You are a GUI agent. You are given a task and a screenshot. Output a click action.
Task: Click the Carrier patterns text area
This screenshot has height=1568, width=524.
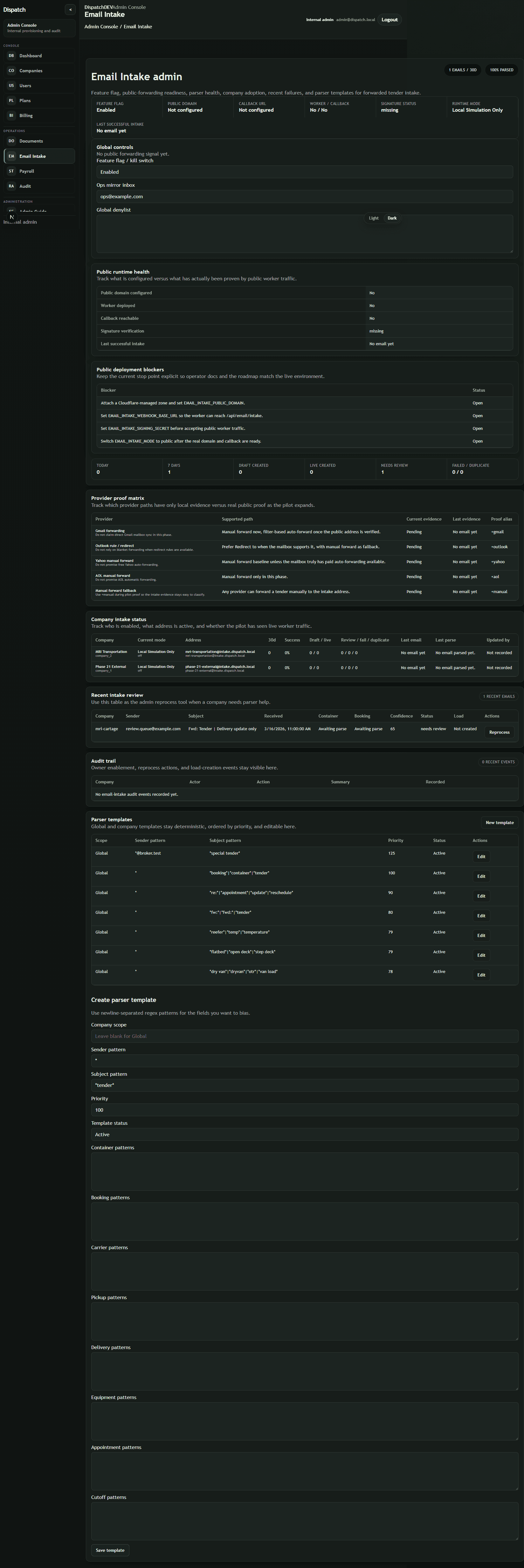pos(304,1271)
